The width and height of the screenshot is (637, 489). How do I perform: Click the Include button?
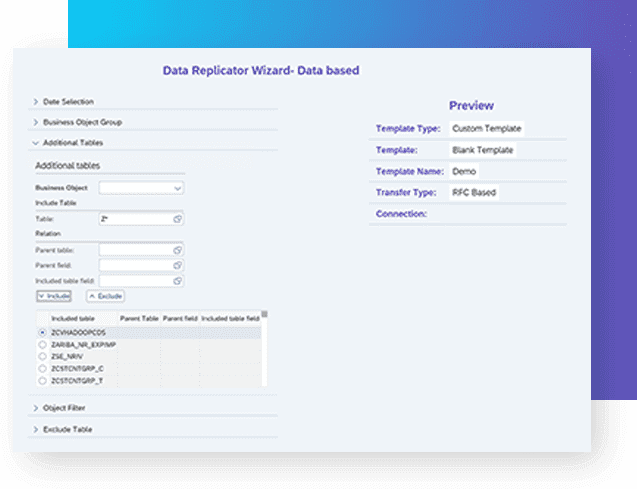[55, 296]
